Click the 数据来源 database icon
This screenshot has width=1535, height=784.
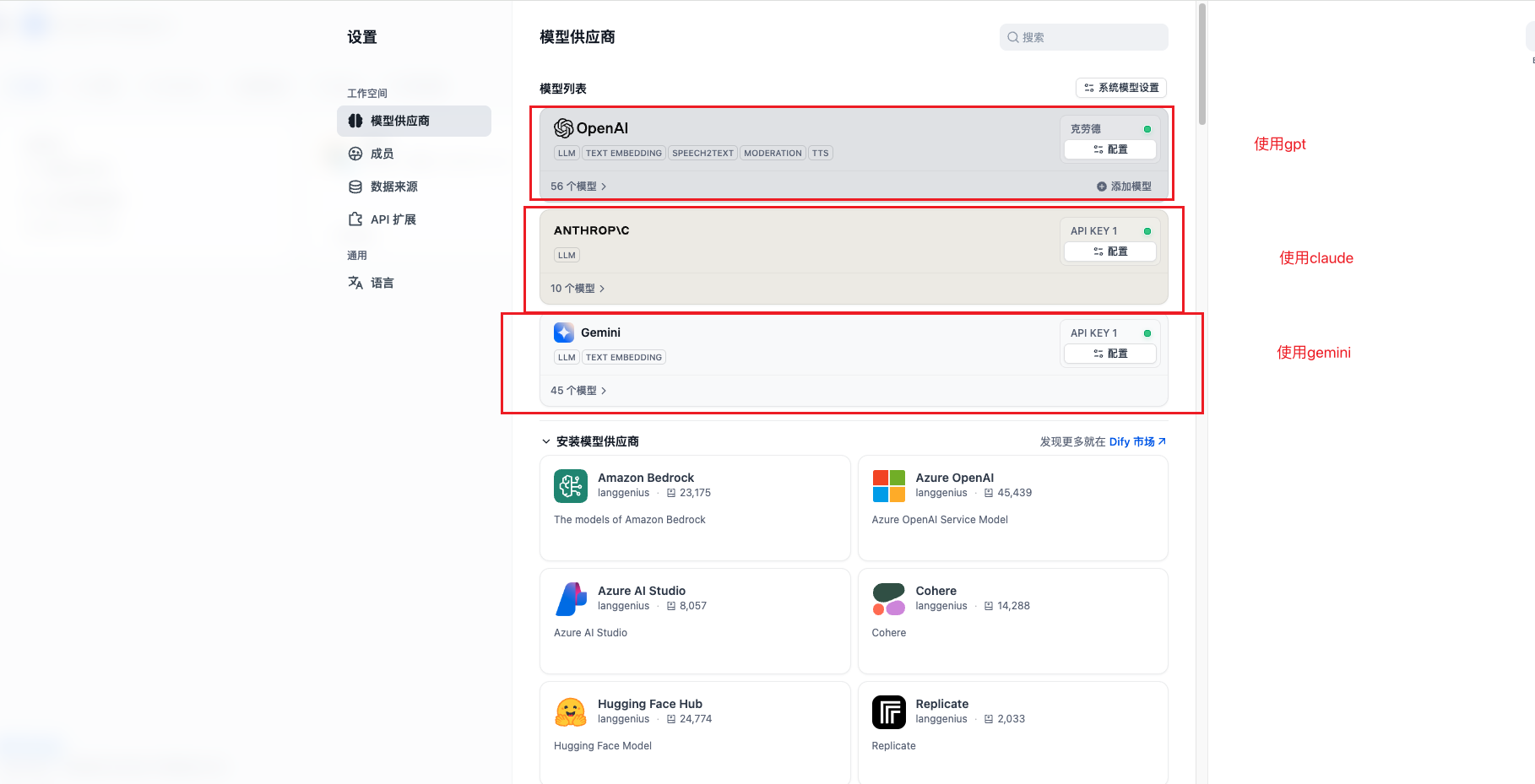[355, 187]
